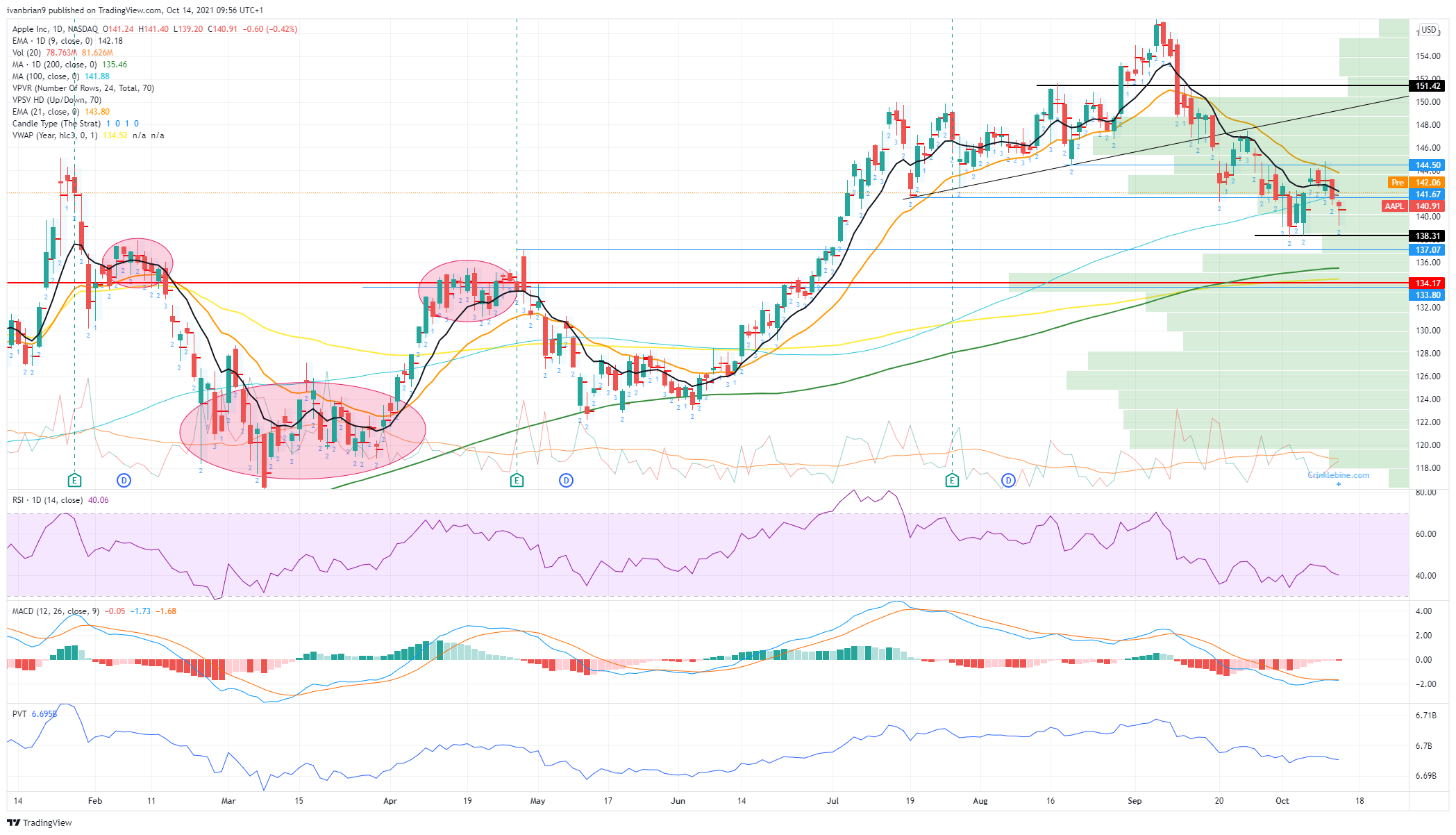Select the Vol (20) indicator legend
The height and width of the screenshot is (835, 1456).
click(62, 53)
